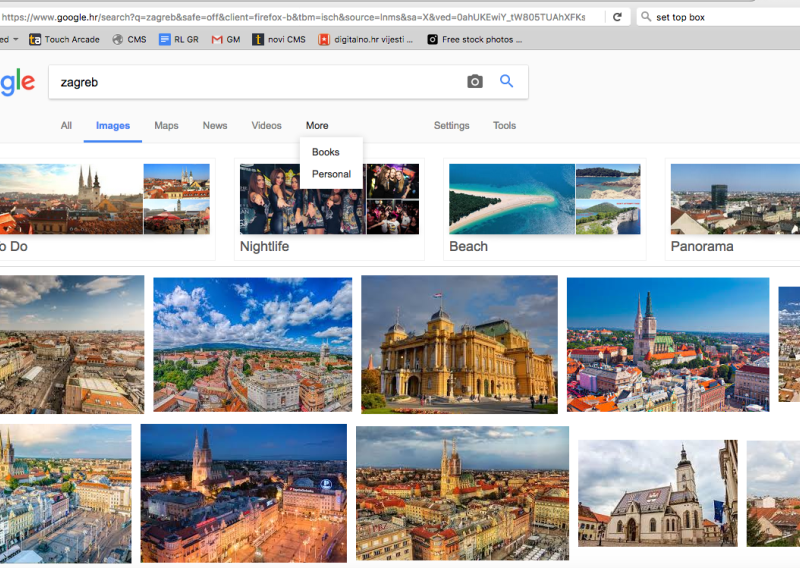Click the camera search-by-image icon

pos(475,82)
